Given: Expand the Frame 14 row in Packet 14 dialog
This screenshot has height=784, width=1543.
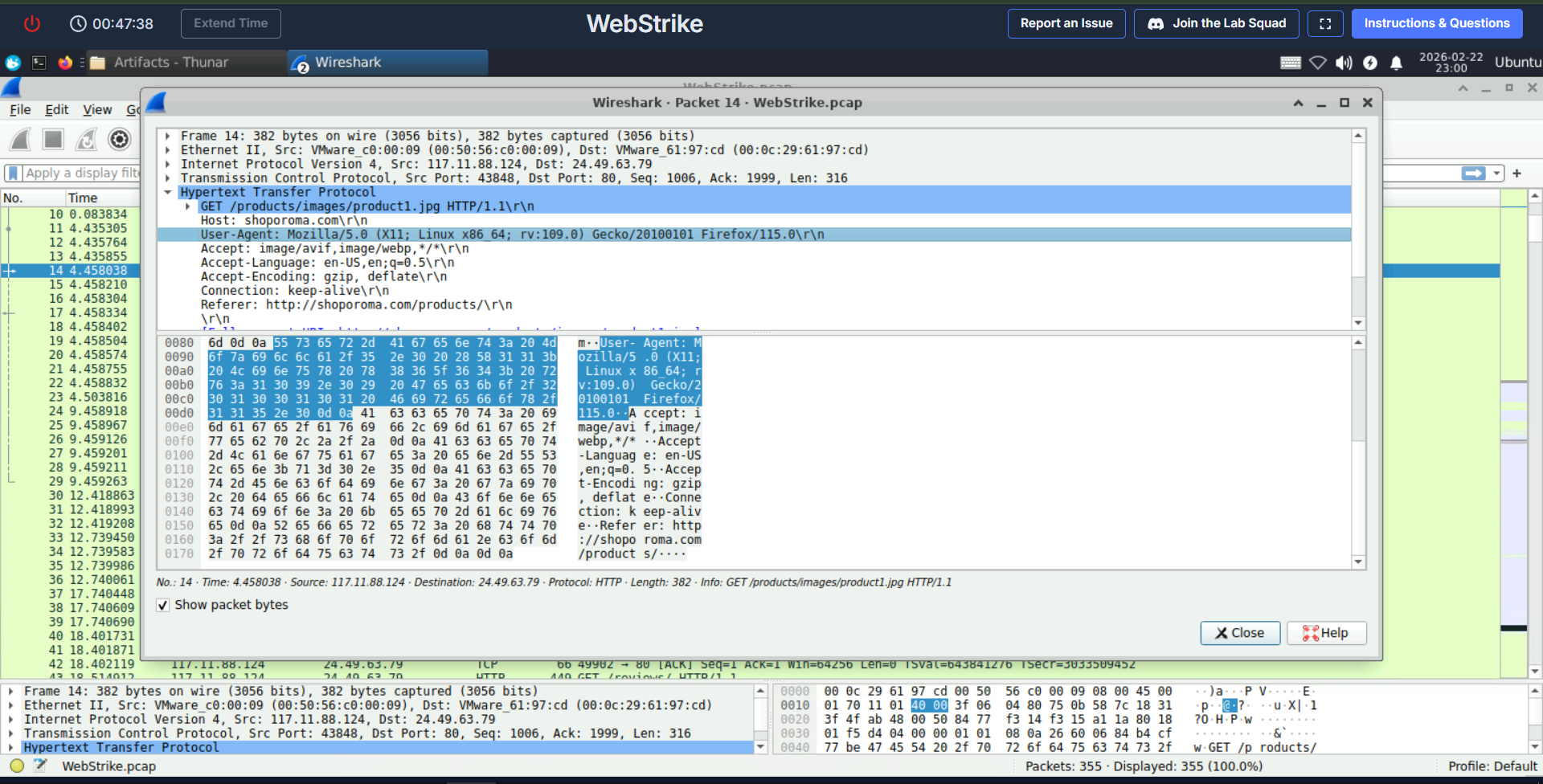Looking at the screenshot, I should pos(168,137).
